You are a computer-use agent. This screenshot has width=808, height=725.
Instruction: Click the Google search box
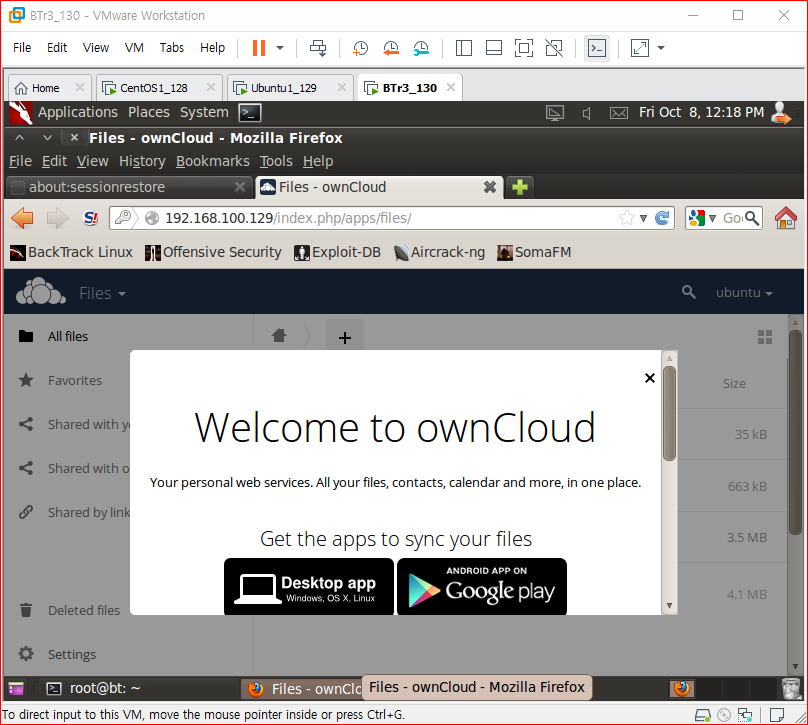click(x=732, y=218)
